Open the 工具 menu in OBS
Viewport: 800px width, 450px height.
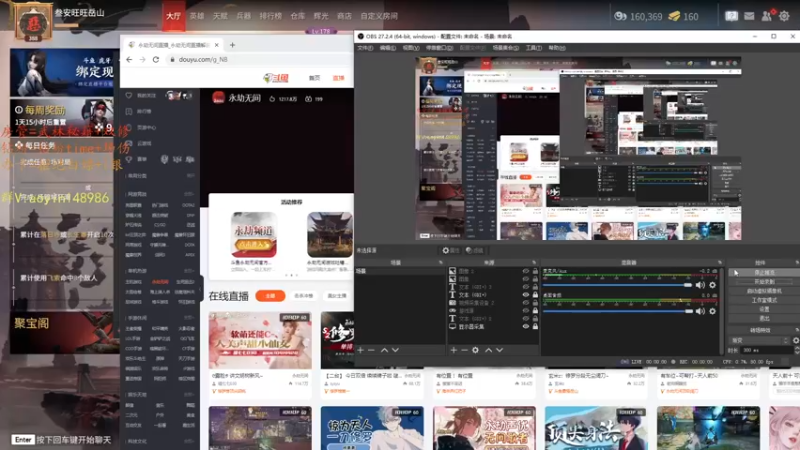coord(534,48)
